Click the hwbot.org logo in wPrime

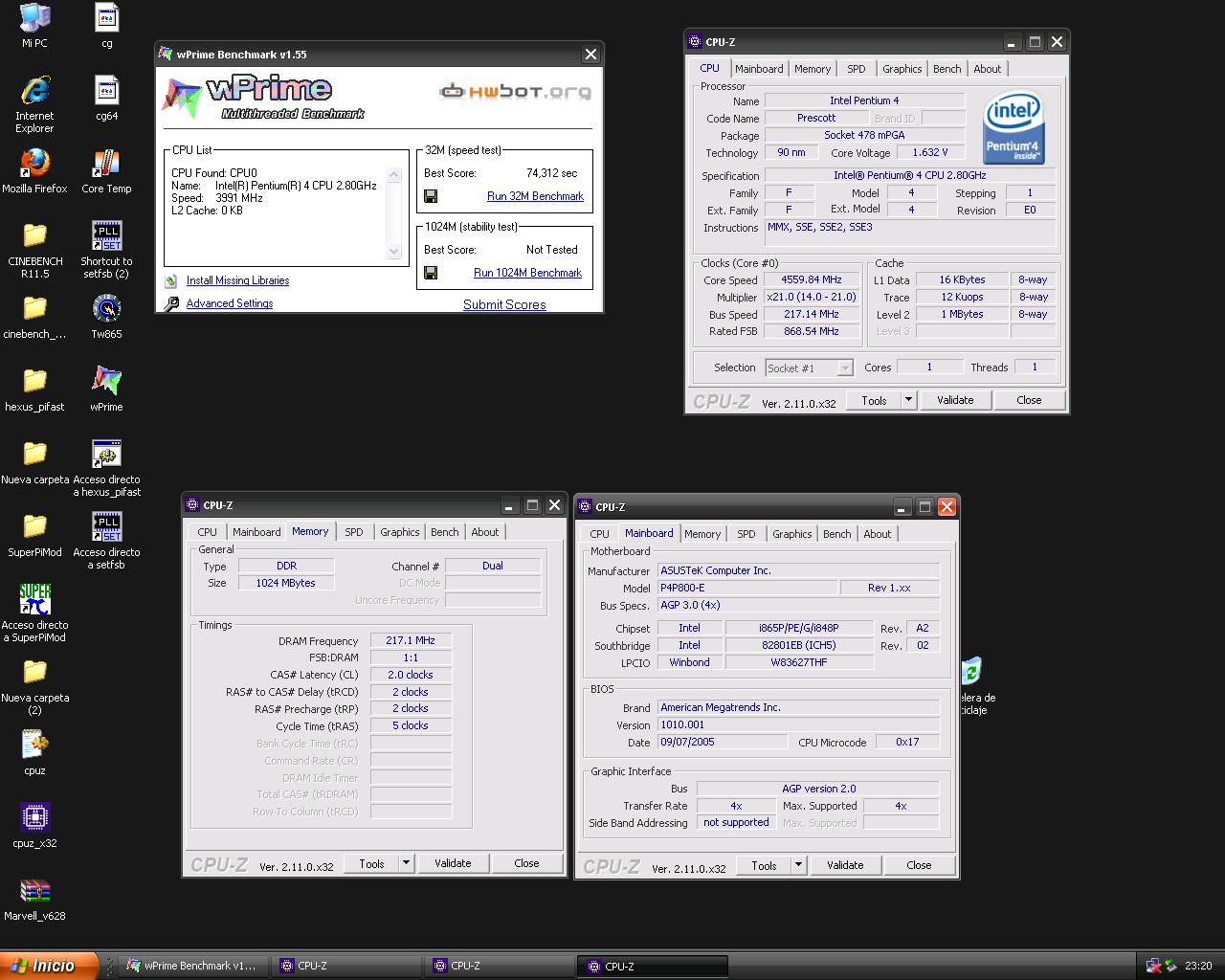click(x=515, y=92)
